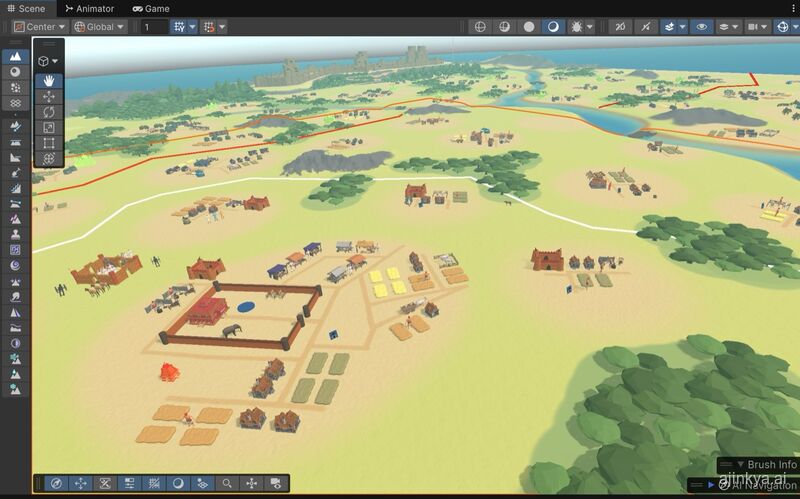Open grid snapping options arrow
This screenshot has width=800, height=499.
192,27
